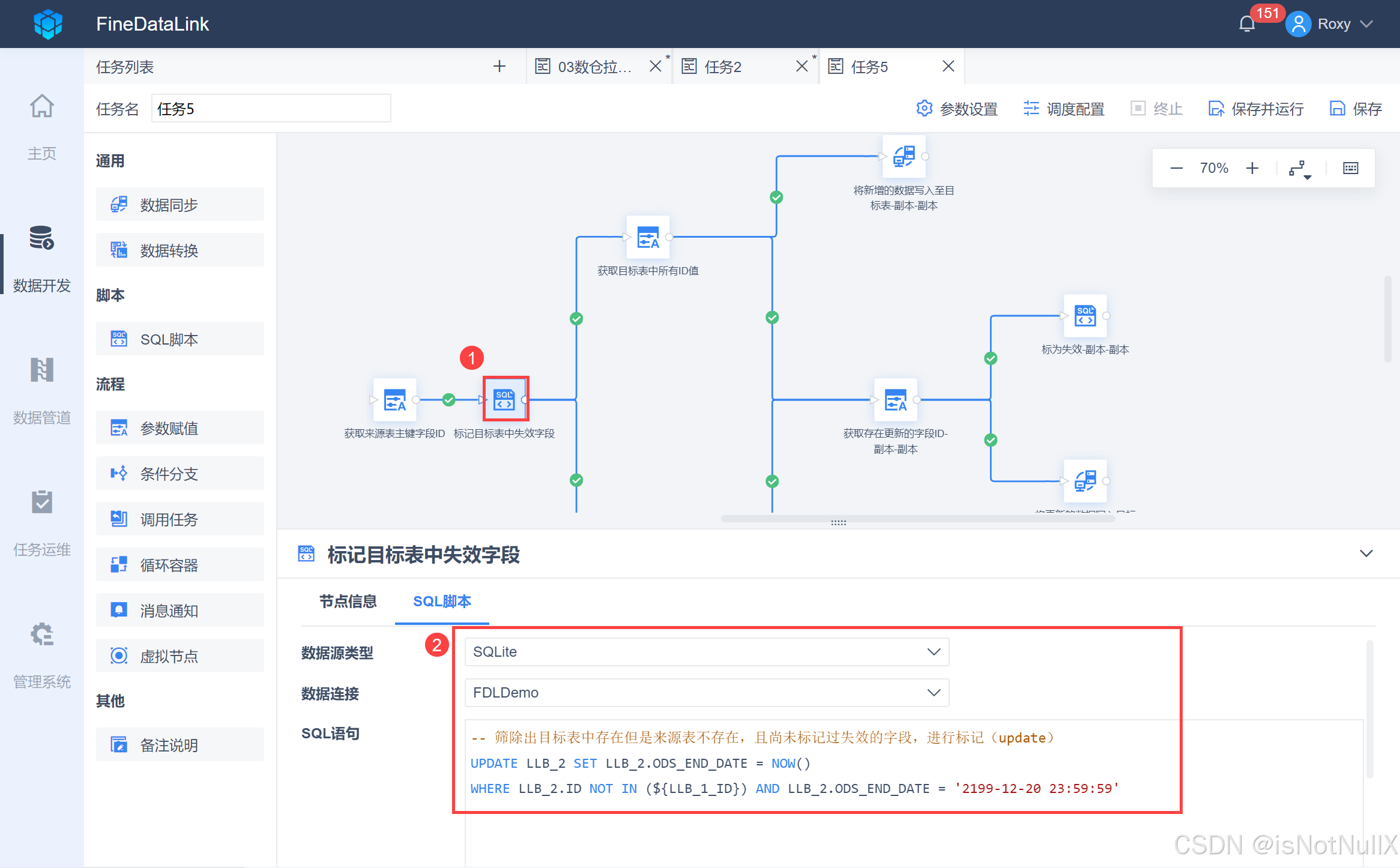This screenshot has height=868, width=1400.
Task: Select the 获取存在更新的字段ID-副本-副本 node
Action: (x=895, y=400)
